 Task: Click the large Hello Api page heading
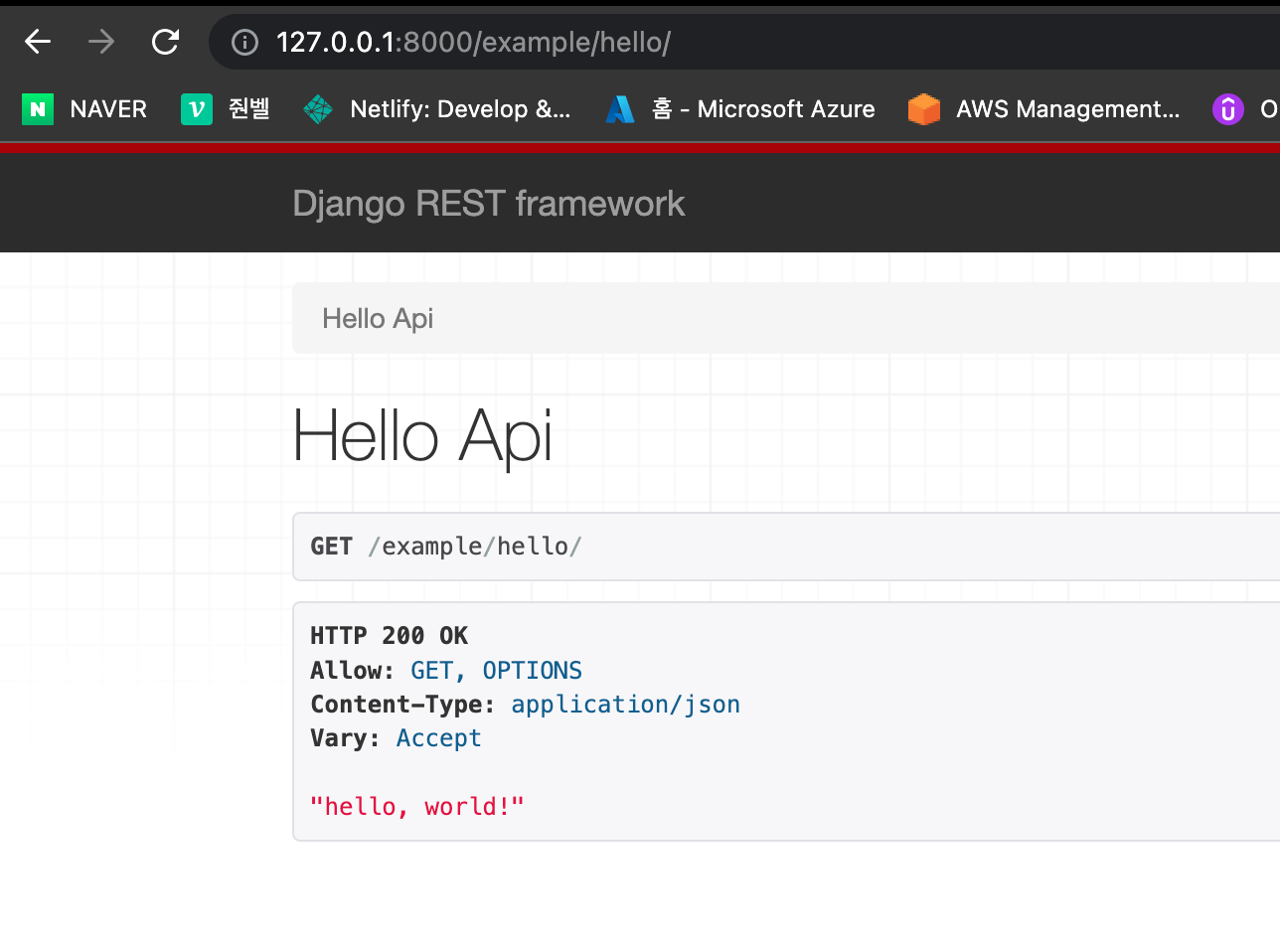coord(423,436)
